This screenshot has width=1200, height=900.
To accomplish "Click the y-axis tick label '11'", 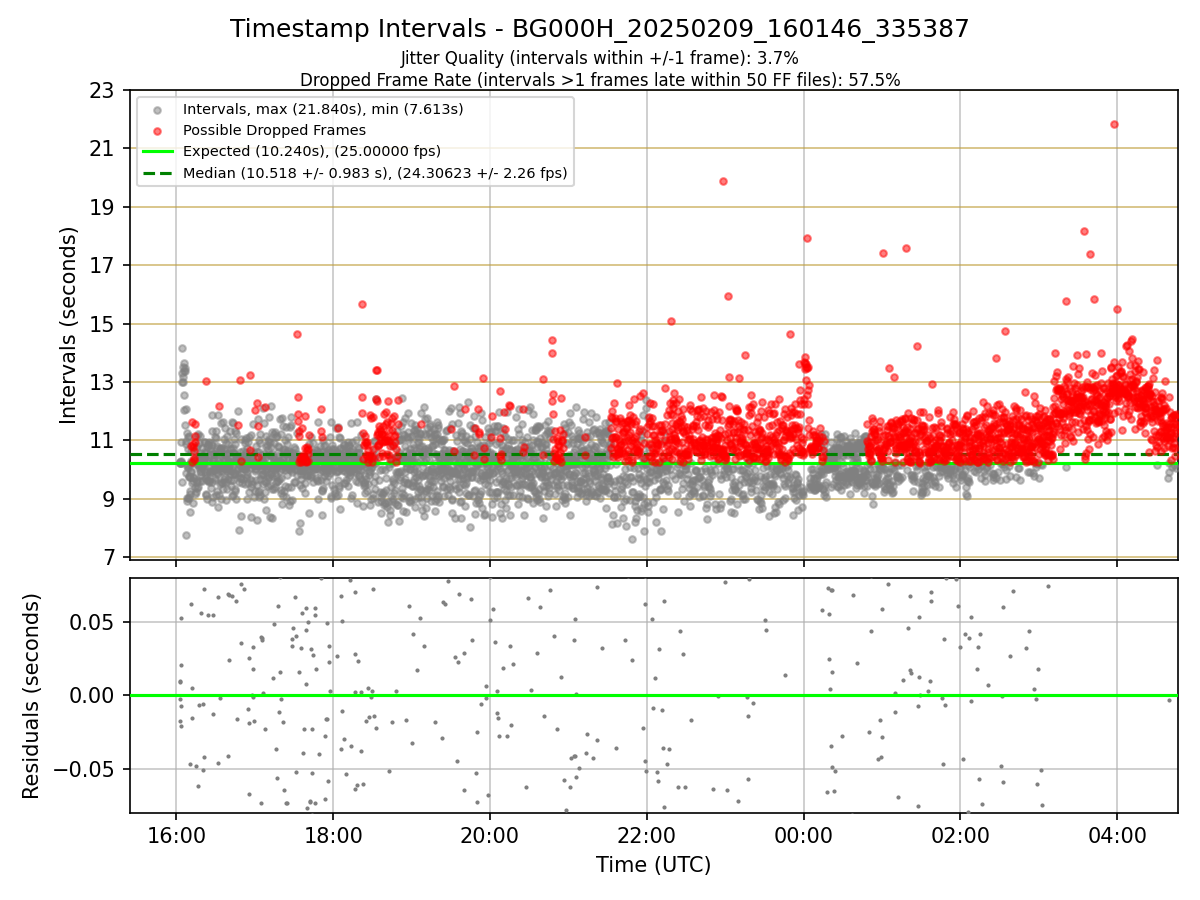I will coord(102,441).
